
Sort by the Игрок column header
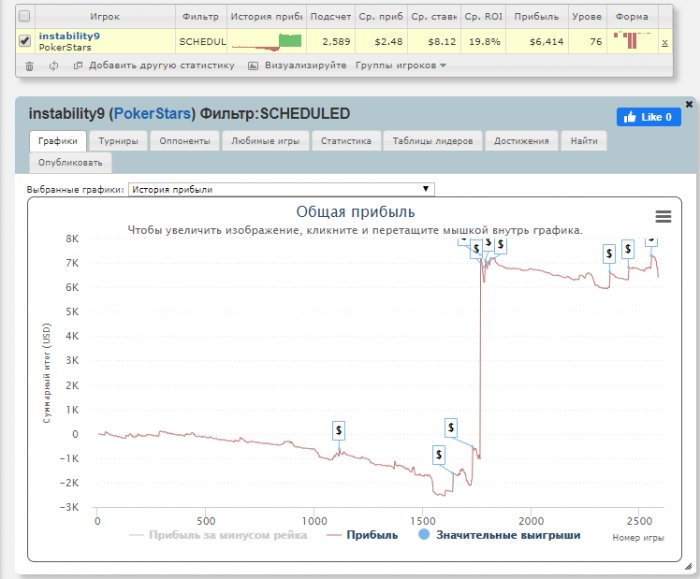point(105,17)
